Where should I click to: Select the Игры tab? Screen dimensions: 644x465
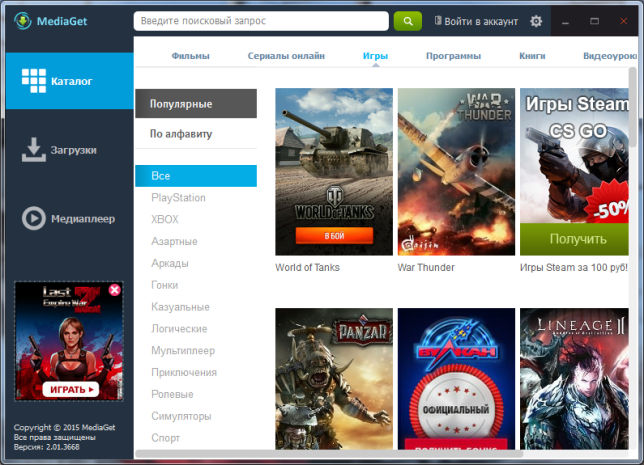375,56
